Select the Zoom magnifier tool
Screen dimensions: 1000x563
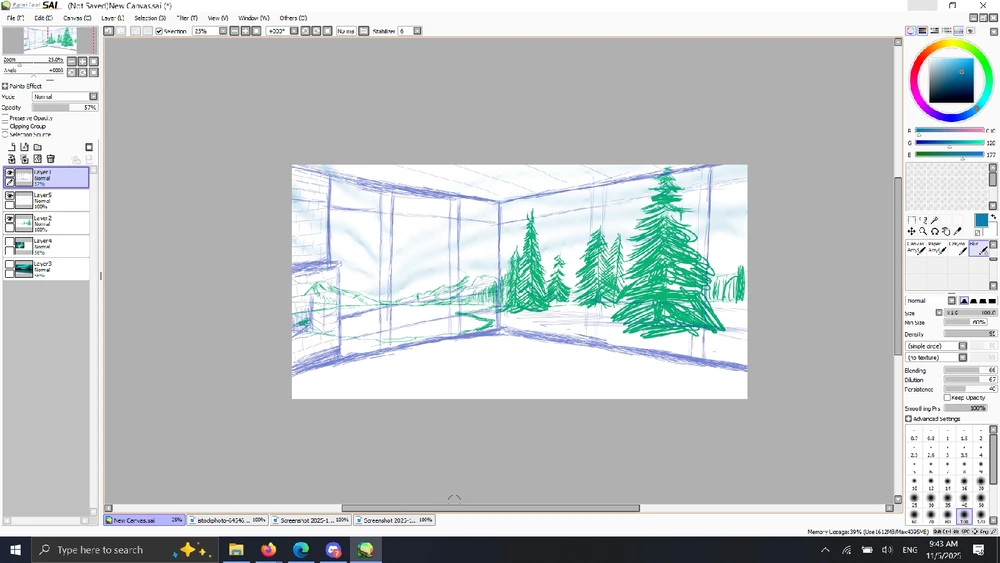(923, 231)
